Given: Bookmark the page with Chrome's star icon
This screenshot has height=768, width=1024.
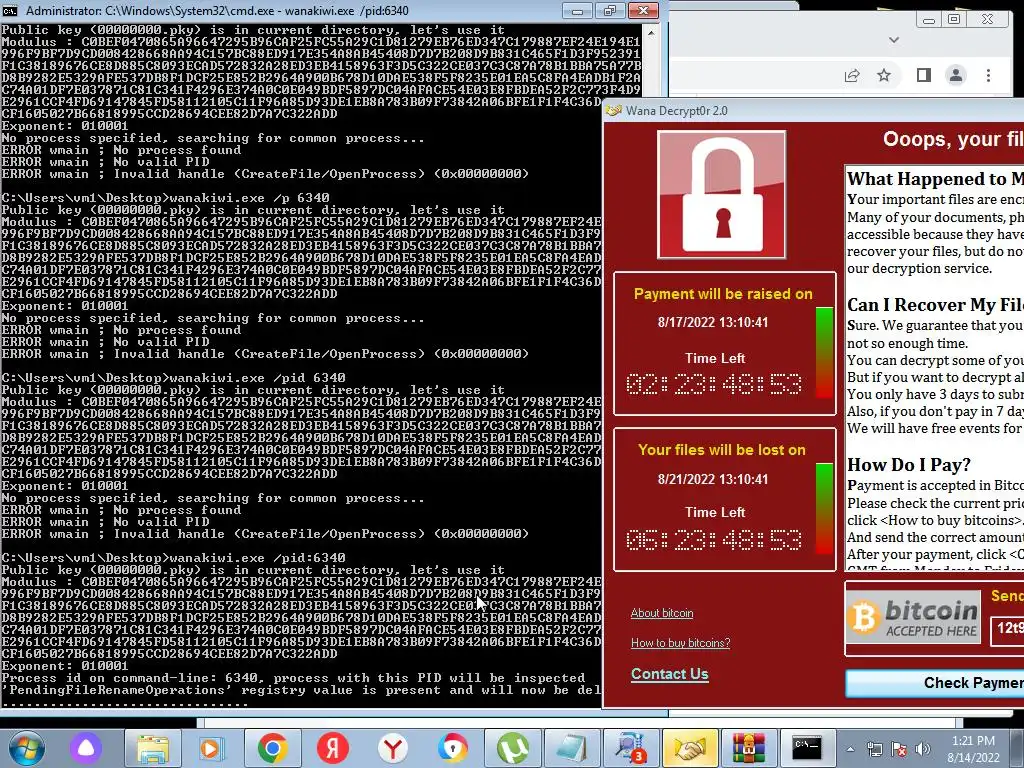Looking at the screenshot, I should coord(884,76).
